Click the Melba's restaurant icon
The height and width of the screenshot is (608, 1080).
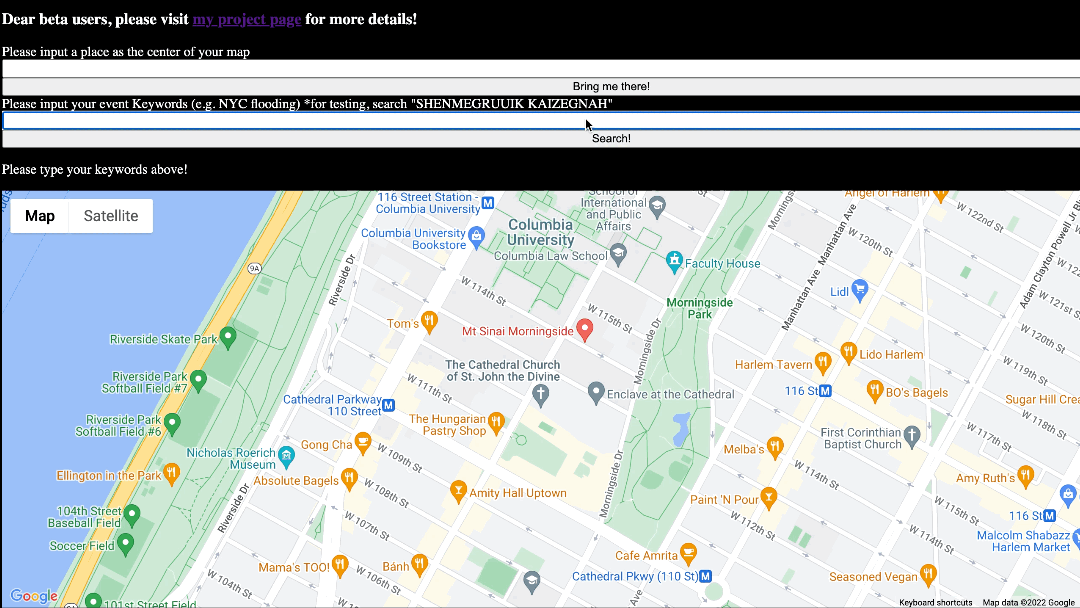coord(775,448)
